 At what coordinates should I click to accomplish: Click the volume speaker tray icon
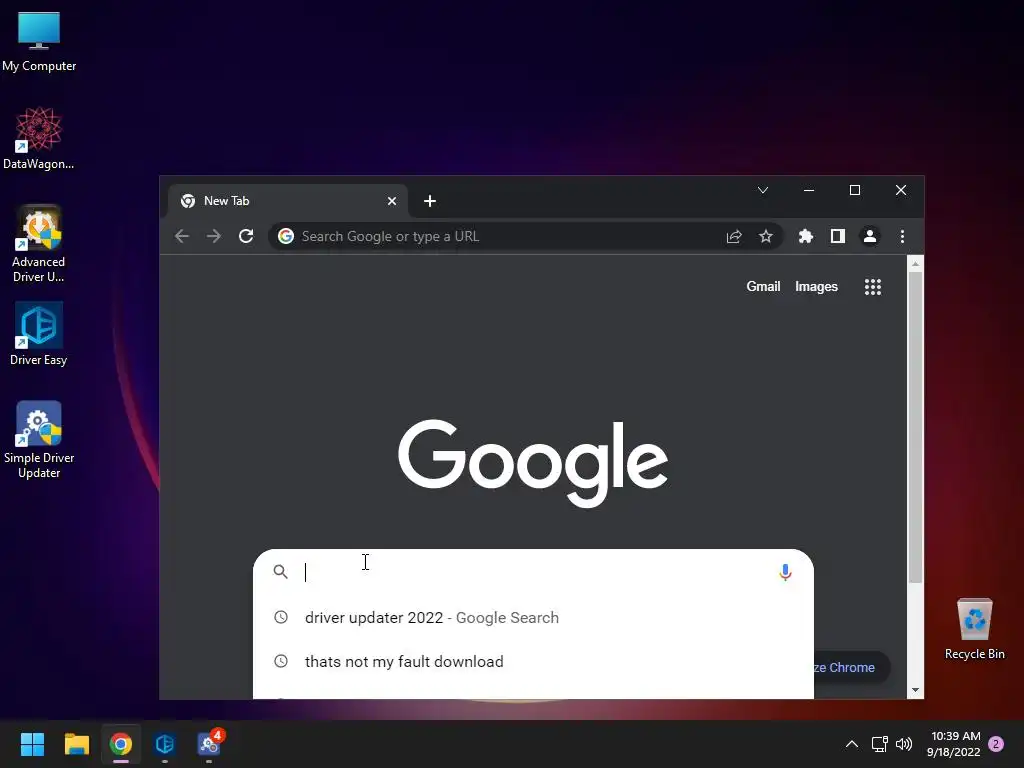coord(904,744)
